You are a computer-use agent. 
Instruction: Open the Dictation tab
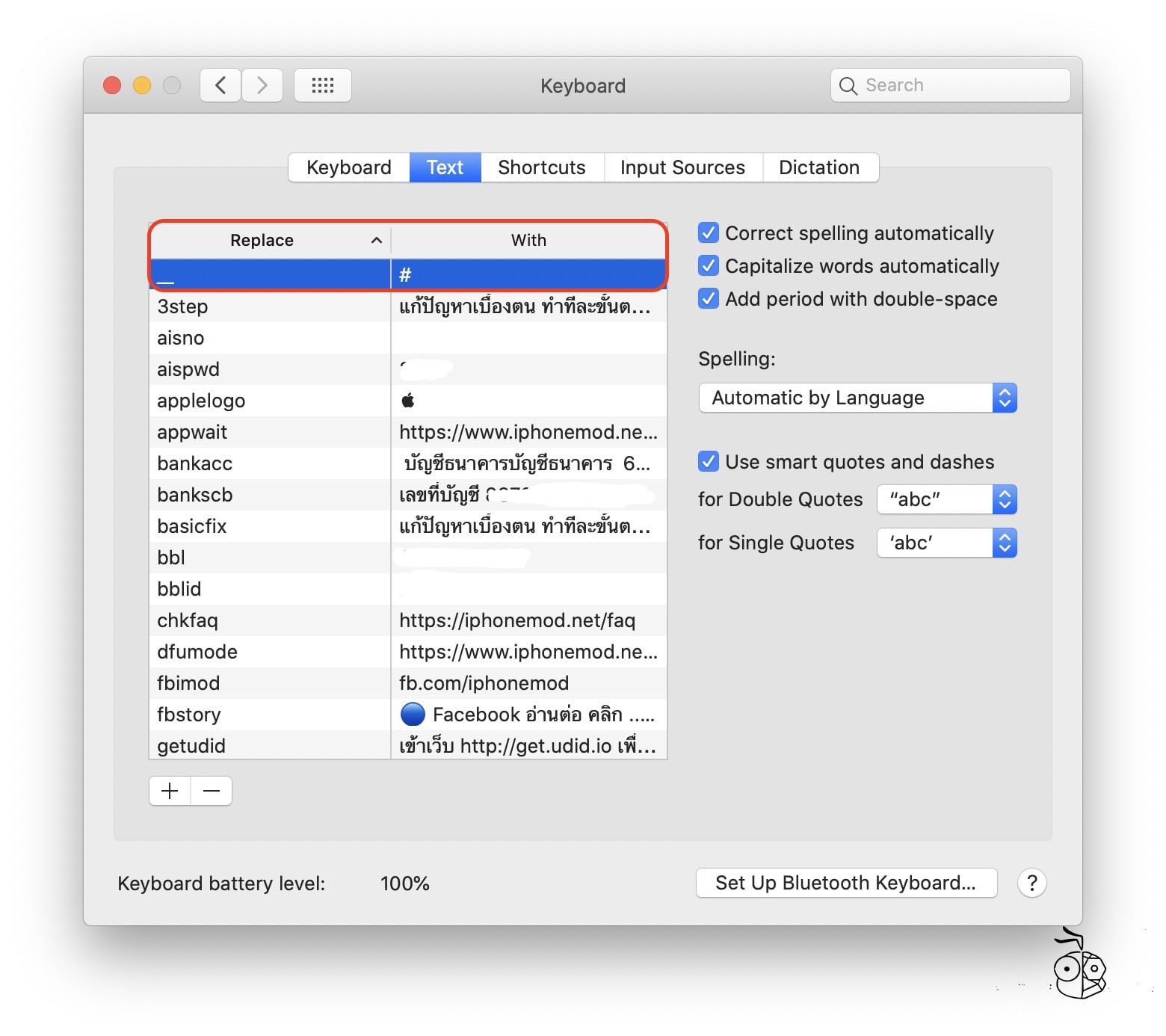[819, 167]
